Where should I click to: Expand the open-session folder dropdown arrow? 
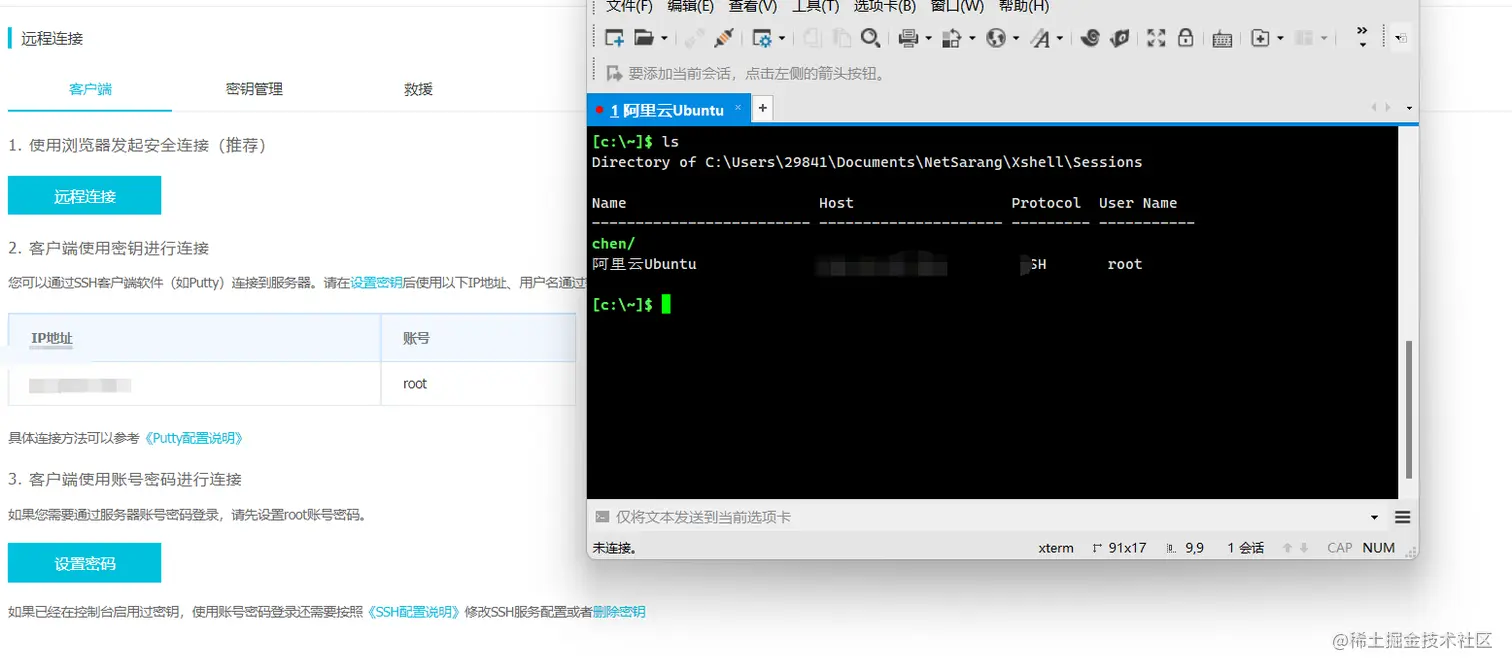[x=664, y=39]
